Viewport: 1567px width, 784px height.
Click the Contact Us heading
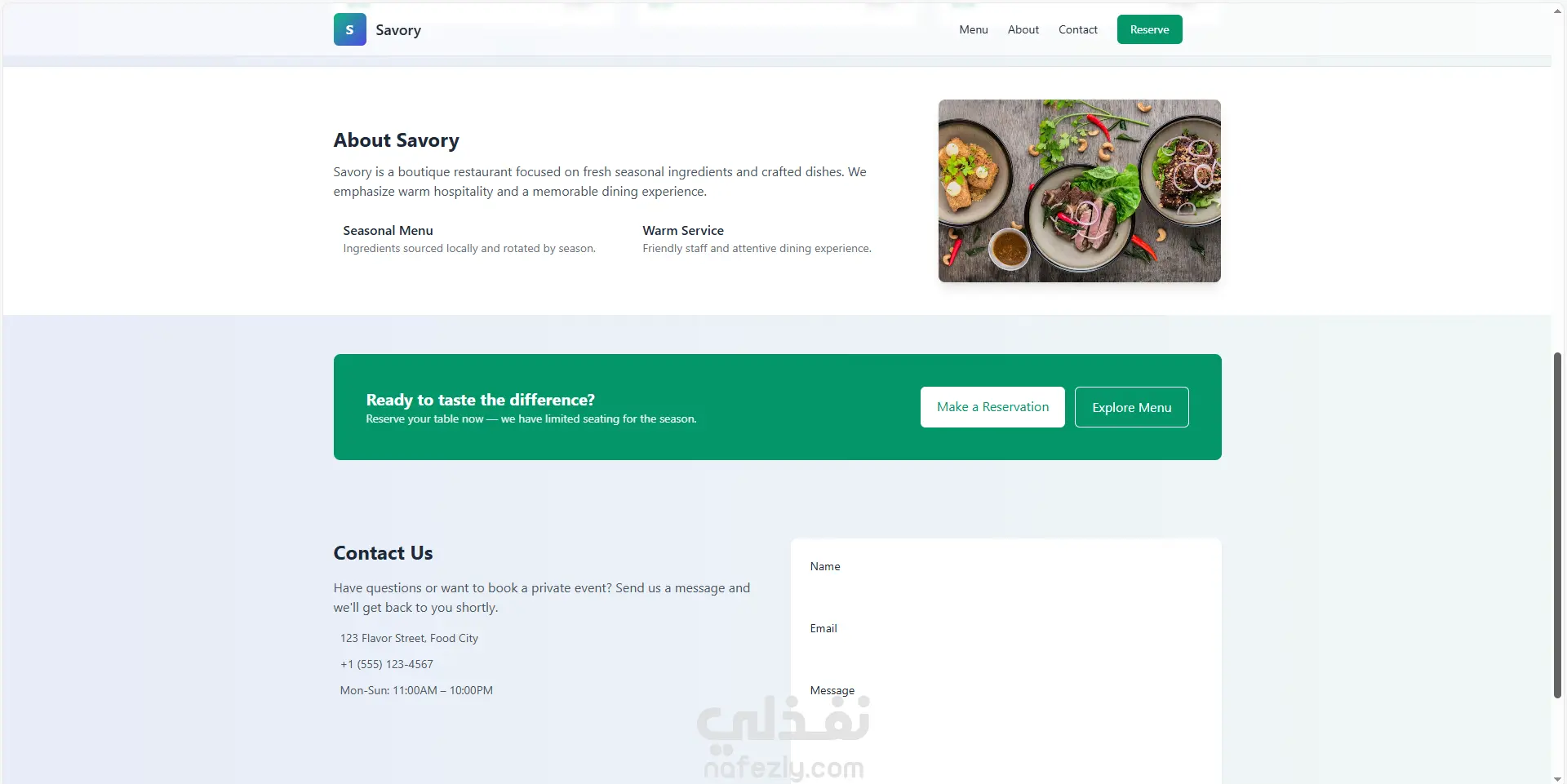point(383,553)
